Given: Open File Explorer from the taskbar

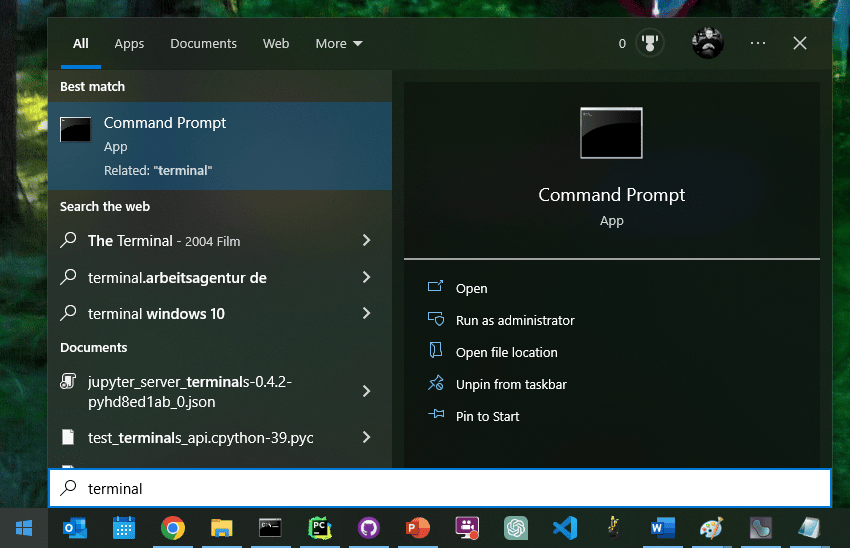Looking at the screenshot, I should tap(222, 527).
